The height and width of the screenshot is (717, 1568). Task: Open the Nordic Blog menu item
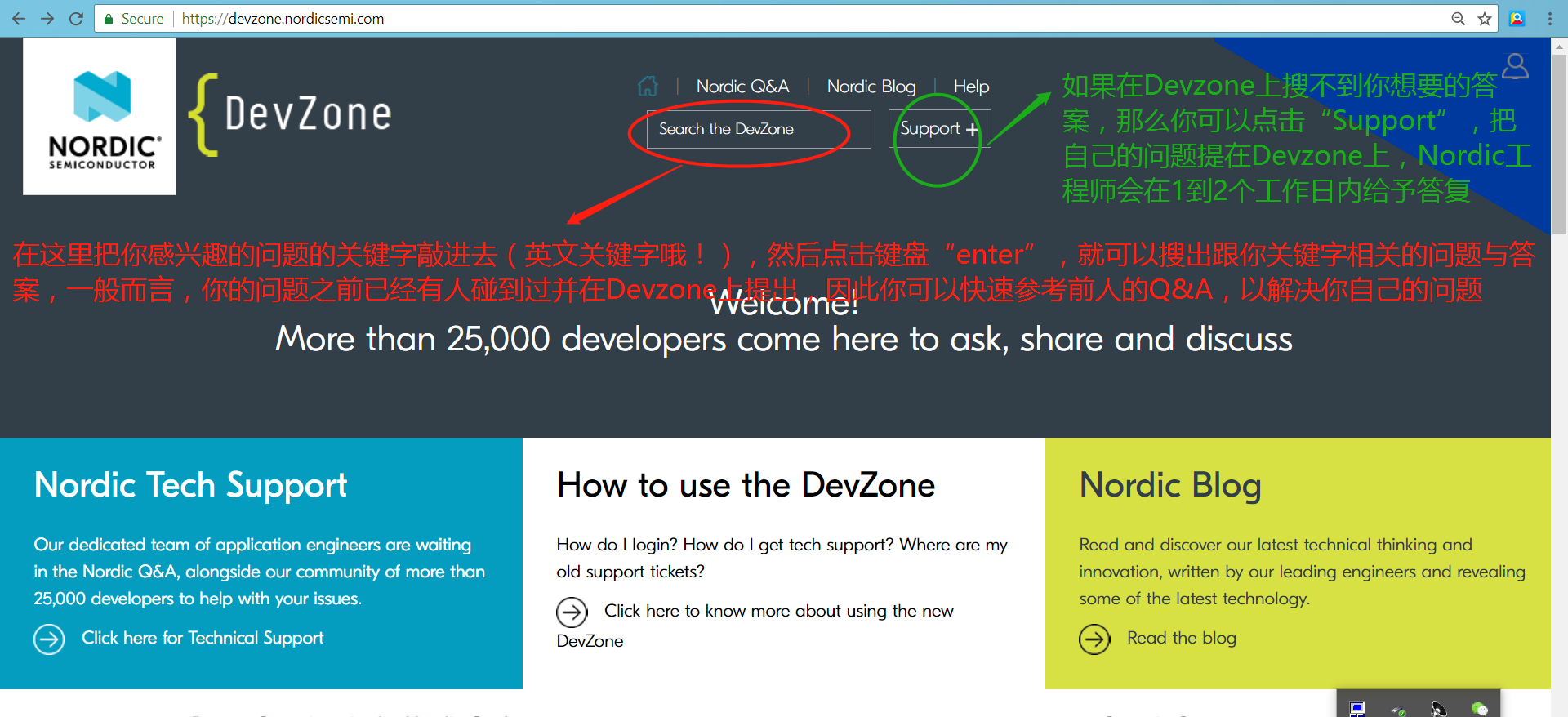[871, 86]
